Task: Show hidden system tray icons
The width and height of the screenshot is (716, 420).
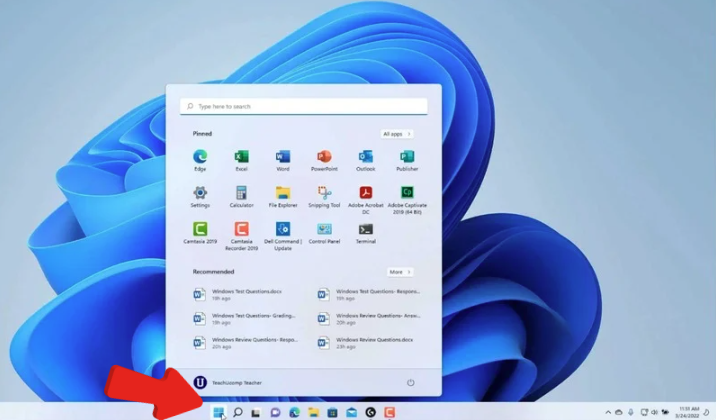Action: click(x=608, y=412)
